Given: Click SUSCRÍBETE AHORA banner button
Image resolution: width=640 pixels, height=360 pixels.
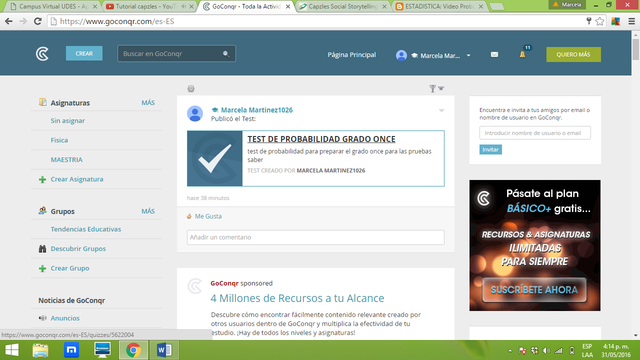Looking at the screenshot, I should point(534,290).
